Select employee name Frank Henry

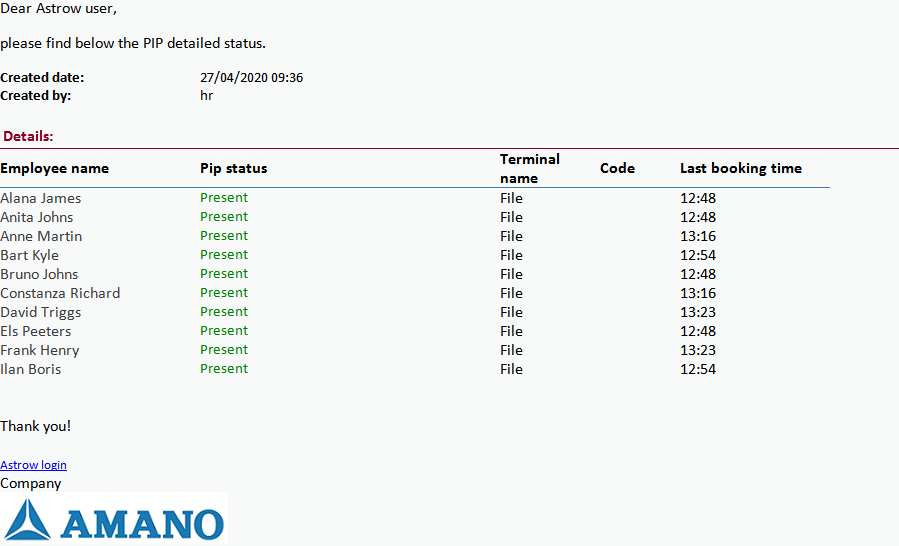coord(40,350)
